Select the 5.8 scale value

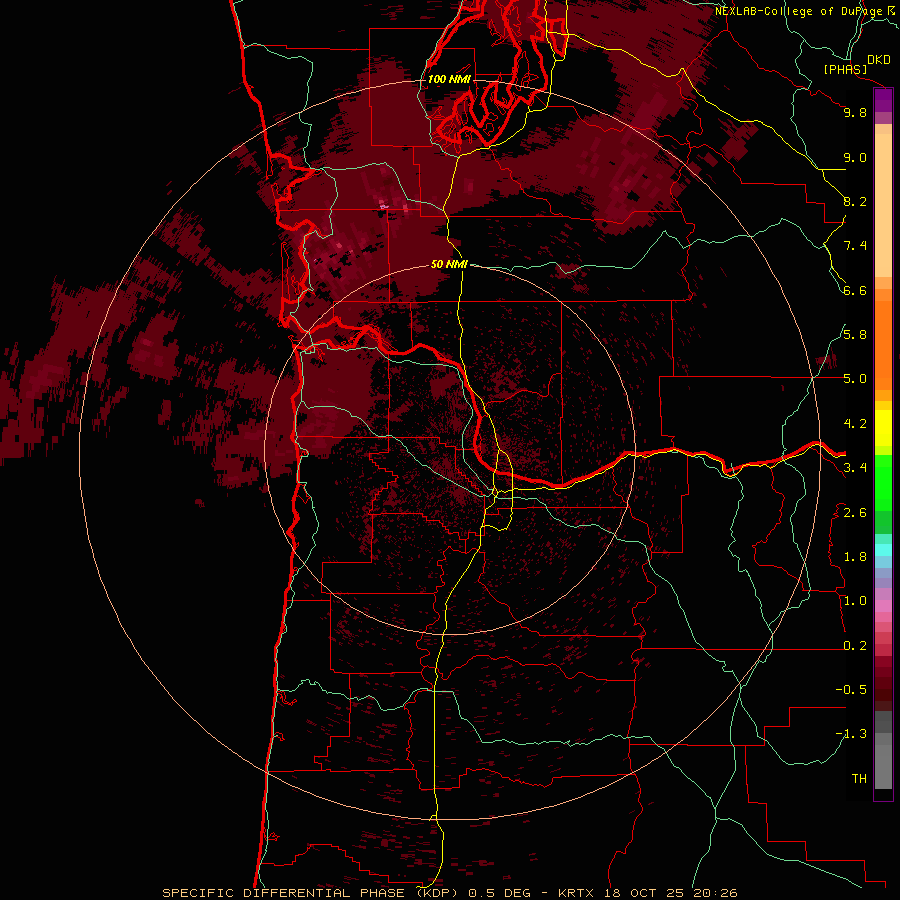coord(855,335)
